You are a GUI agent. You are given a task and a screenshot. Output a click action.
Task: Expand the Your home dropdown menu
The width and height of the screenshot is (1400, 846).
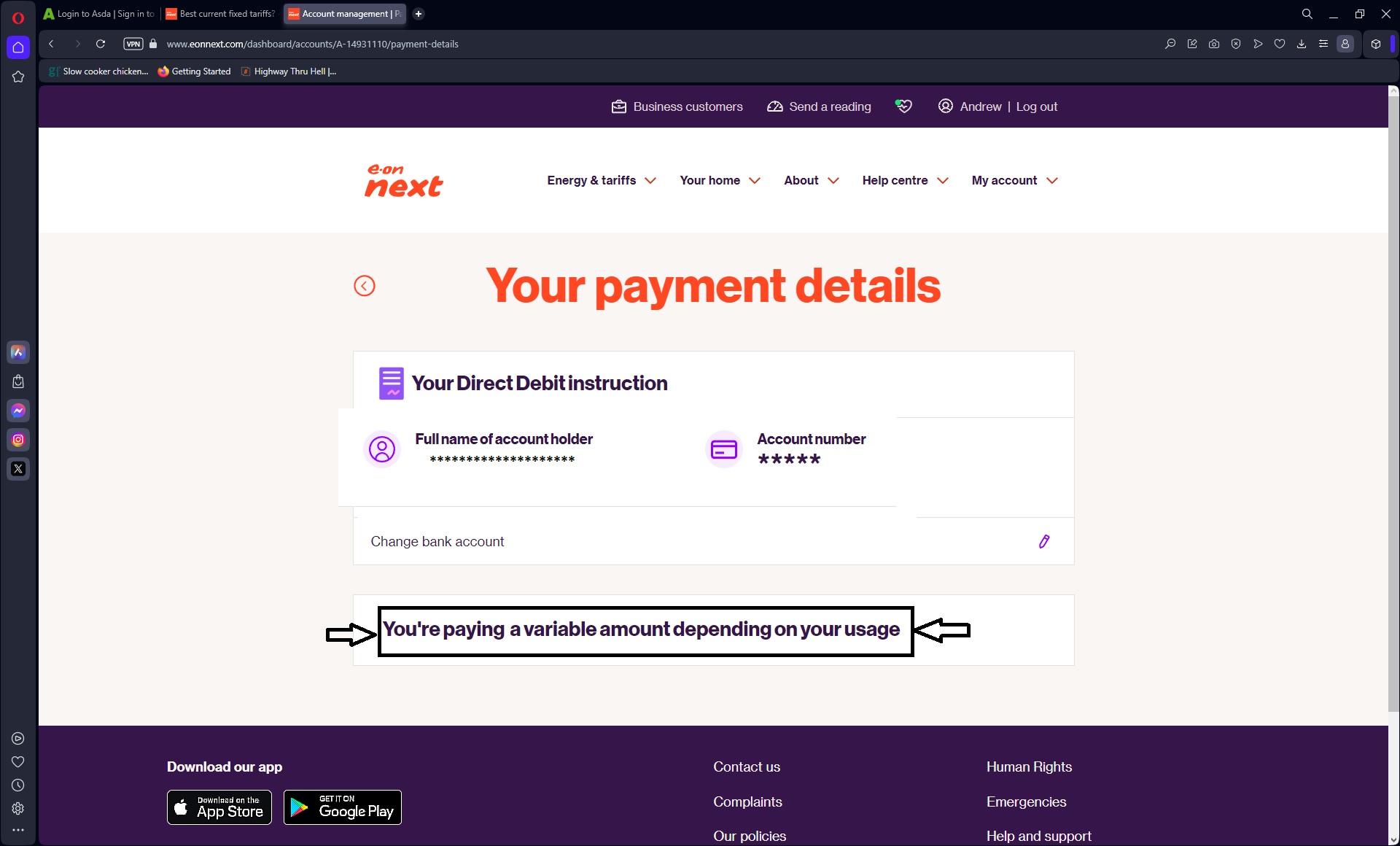pyautogui.click(x=720, y=180)
